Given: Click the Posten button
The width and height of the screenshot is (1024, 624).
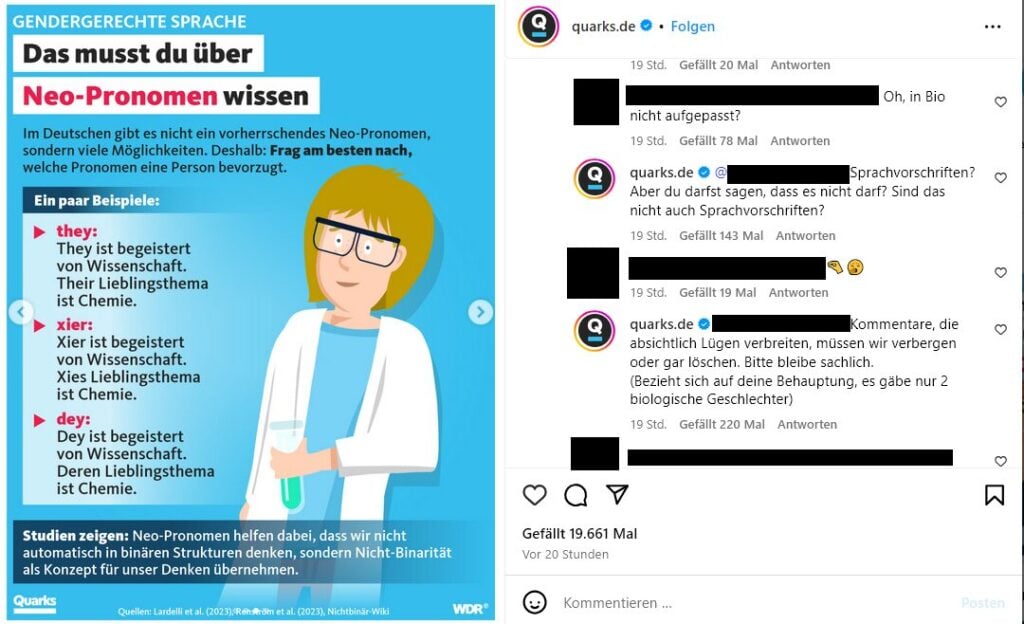Looking at the screenshot, I should [x=982, y=602].
